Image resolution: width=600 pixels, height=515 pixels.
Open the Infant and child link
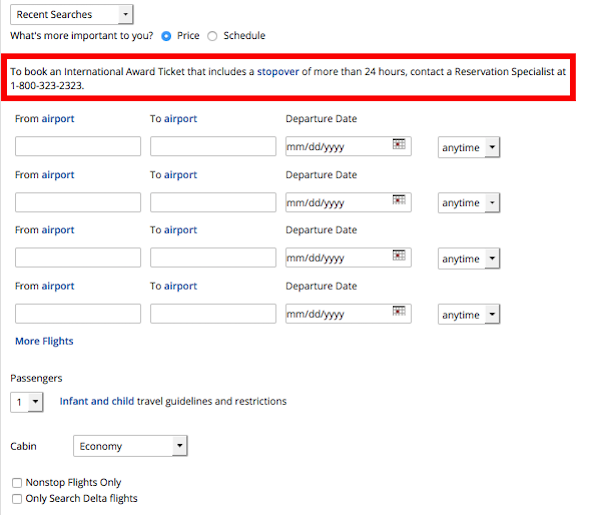tap(97, 401)
